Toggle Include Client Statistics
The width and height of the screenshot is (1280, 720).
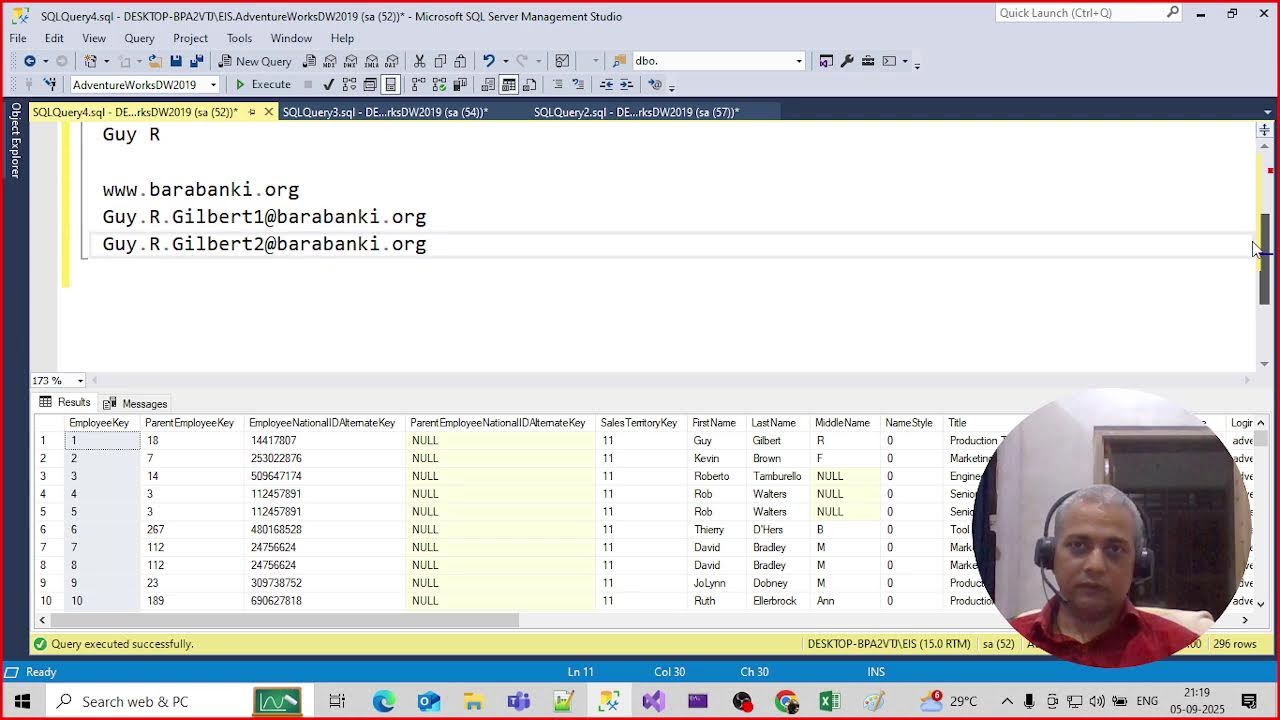(x=459, y=85)
